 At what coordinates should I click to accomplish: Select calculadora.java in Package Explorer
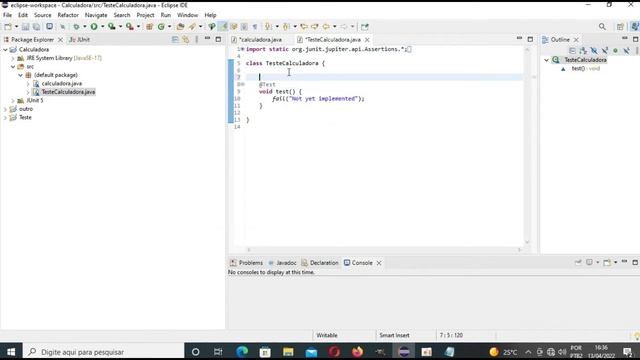(62, 83)
